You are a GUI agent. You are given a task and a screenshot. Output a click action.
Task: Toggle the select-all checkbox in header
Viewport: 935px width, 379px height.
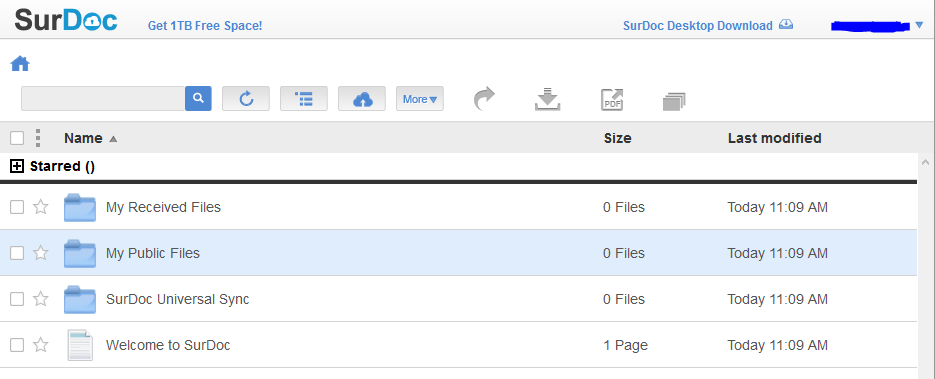[17, 138]
